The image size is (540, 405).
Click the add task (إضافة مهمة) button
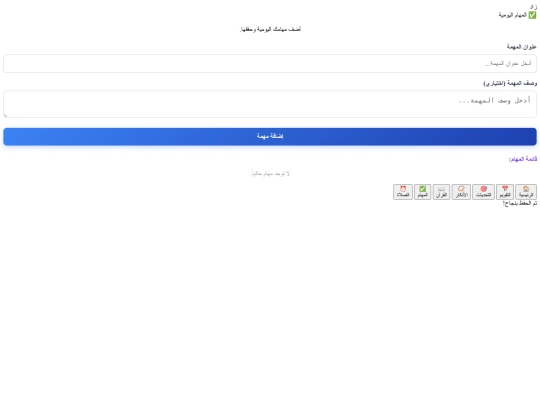270,136
